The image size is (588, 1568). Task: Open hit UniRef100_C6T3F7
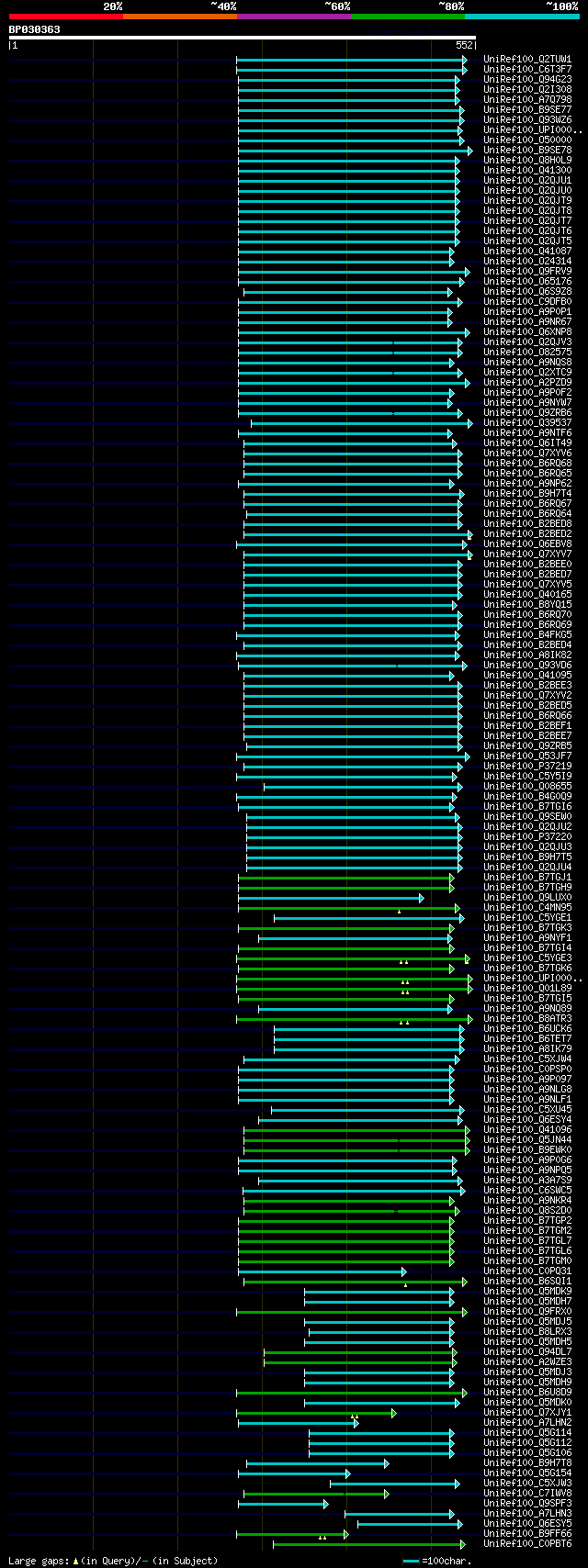[527, 69]
